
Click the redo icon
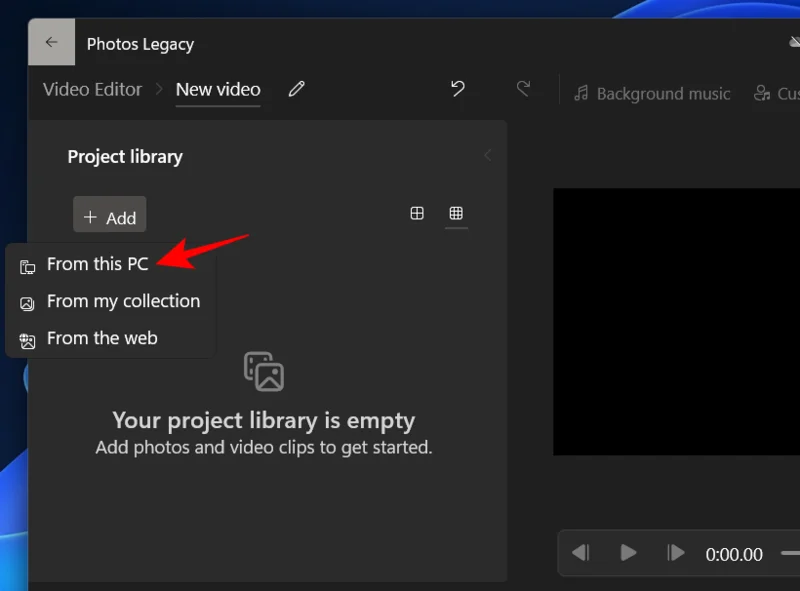click(x=525, y=89)
